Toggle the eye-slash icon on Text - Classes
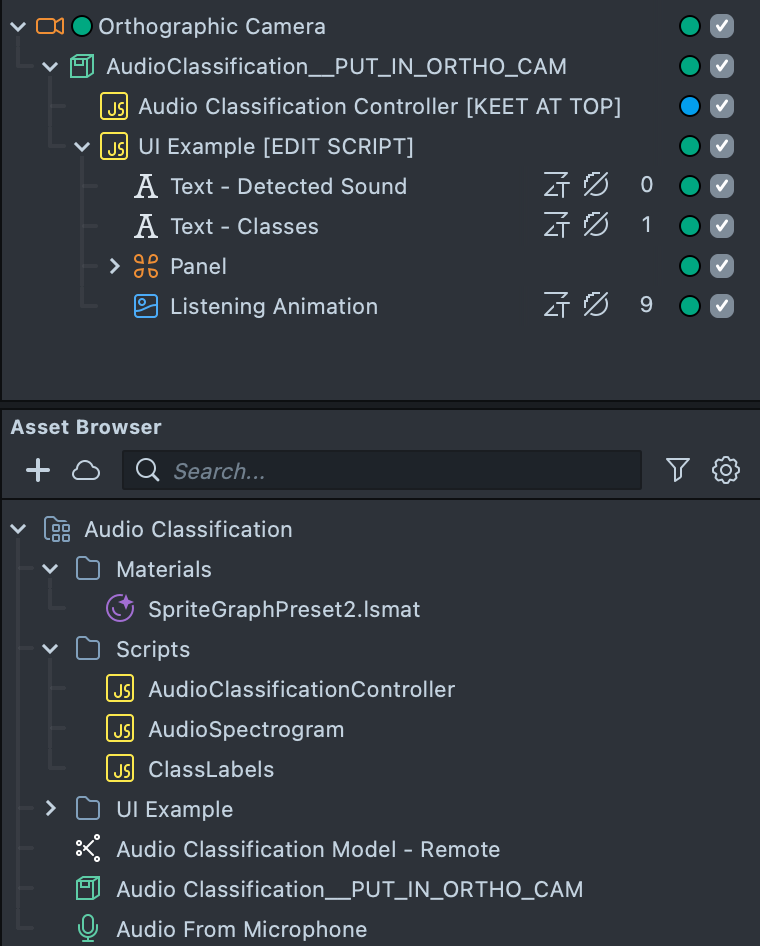This screenshot has height=946, width=760. (x=597, y=226)
